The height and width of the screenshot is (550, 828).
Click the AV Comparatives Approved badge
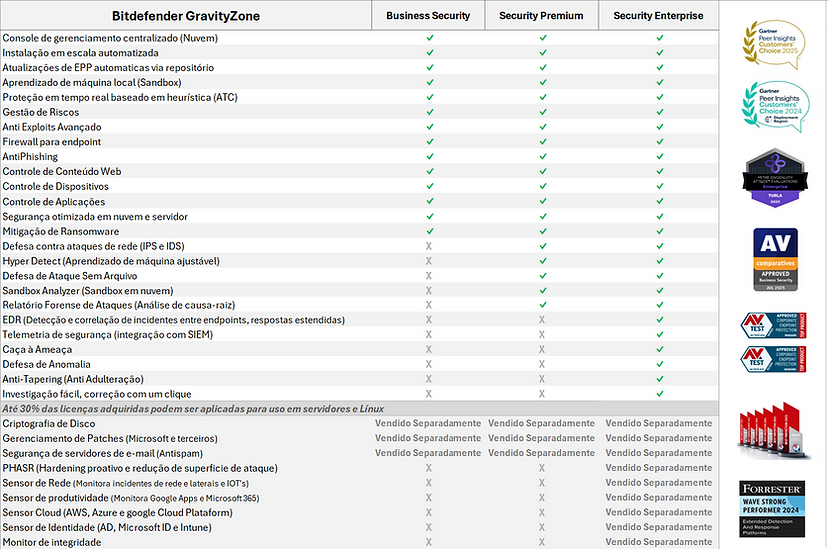pyautogui.click(x=775, y=260)
